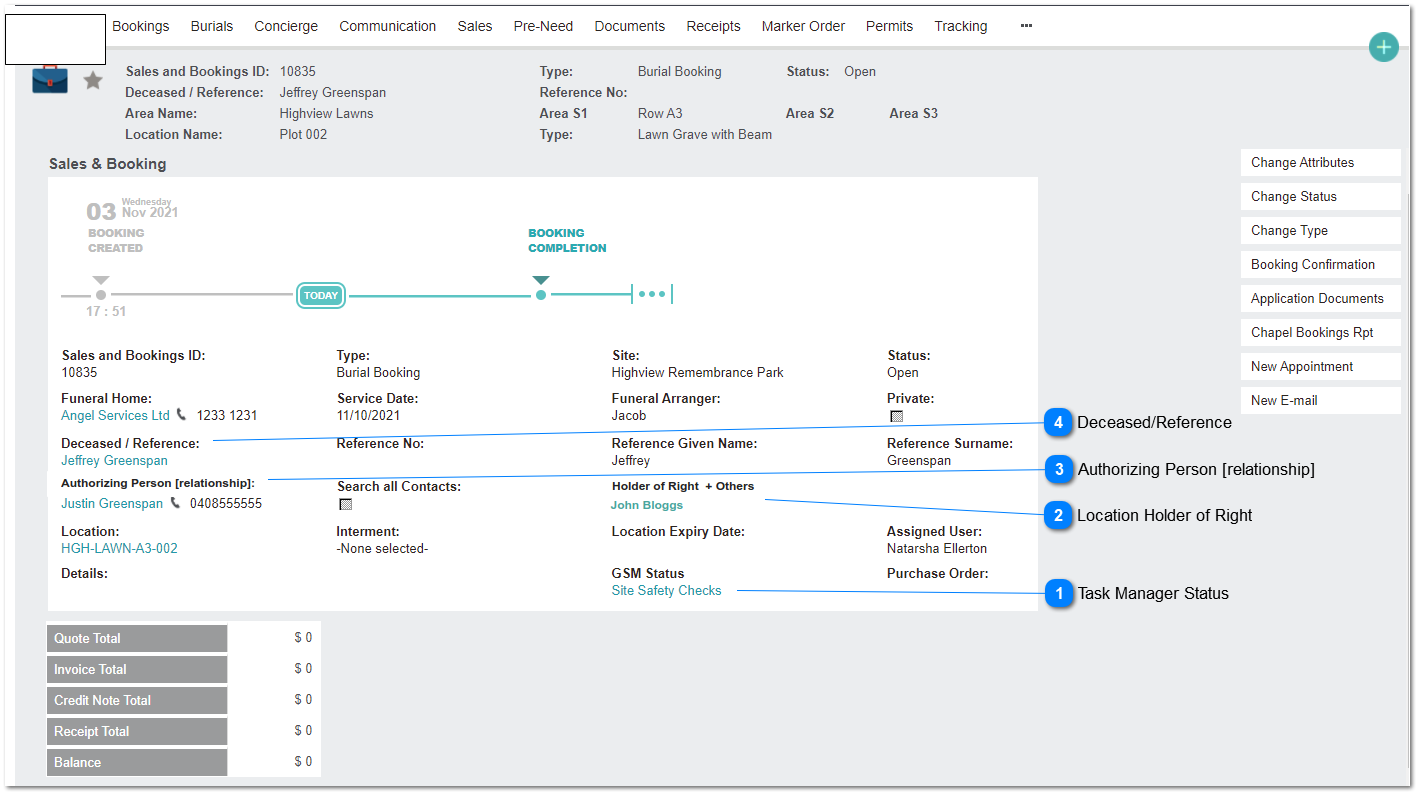Go to the Pre-Need tab
Image resolution: width=1419 pixels, height=795 pixels.
tap(544, 26)
